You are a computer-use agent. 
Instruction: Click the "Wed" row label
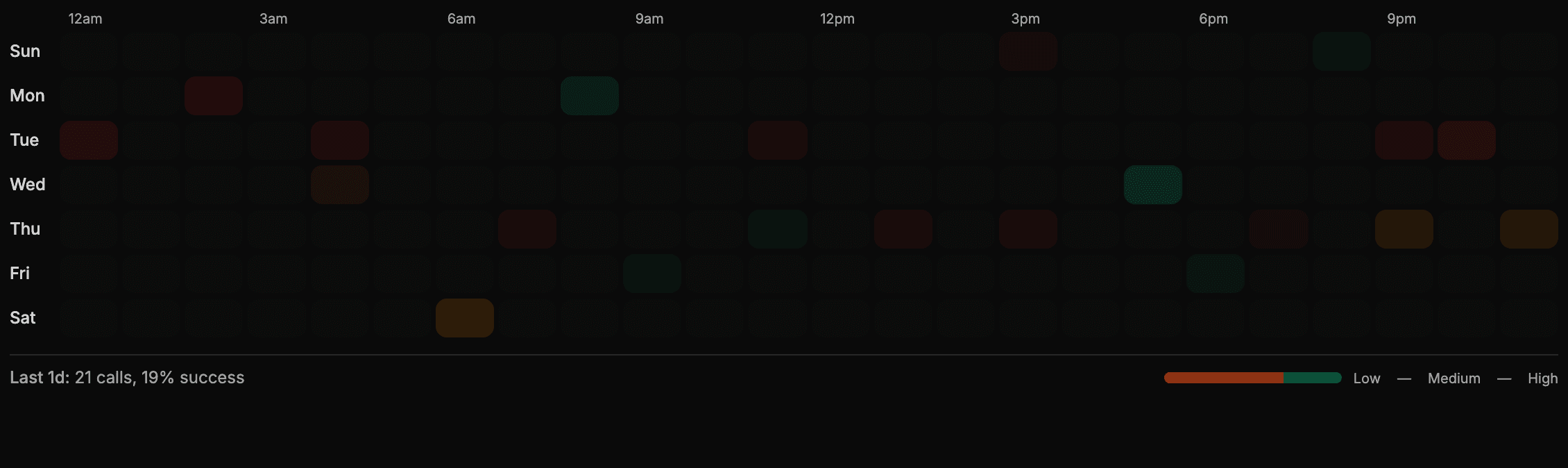coord(28,185)
